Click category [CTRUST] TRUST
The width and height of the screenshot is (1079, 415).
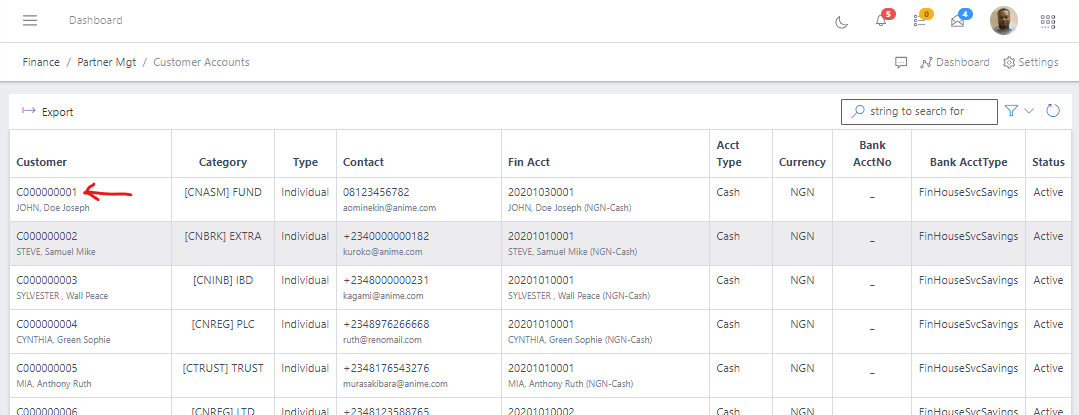(x=223, y=368)
